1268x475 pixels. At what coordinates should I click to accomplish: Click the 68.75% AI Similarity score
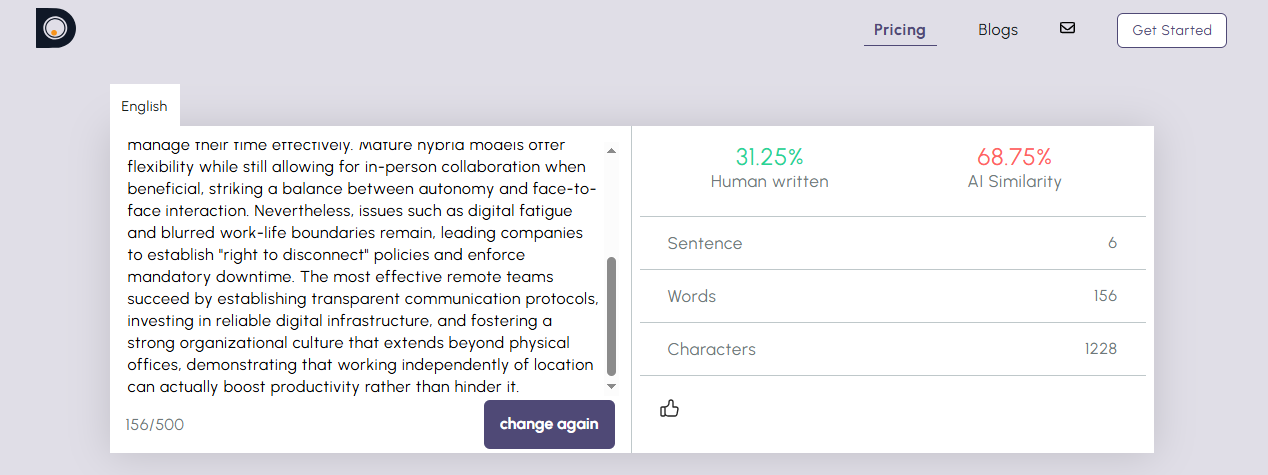point(1014,157)
